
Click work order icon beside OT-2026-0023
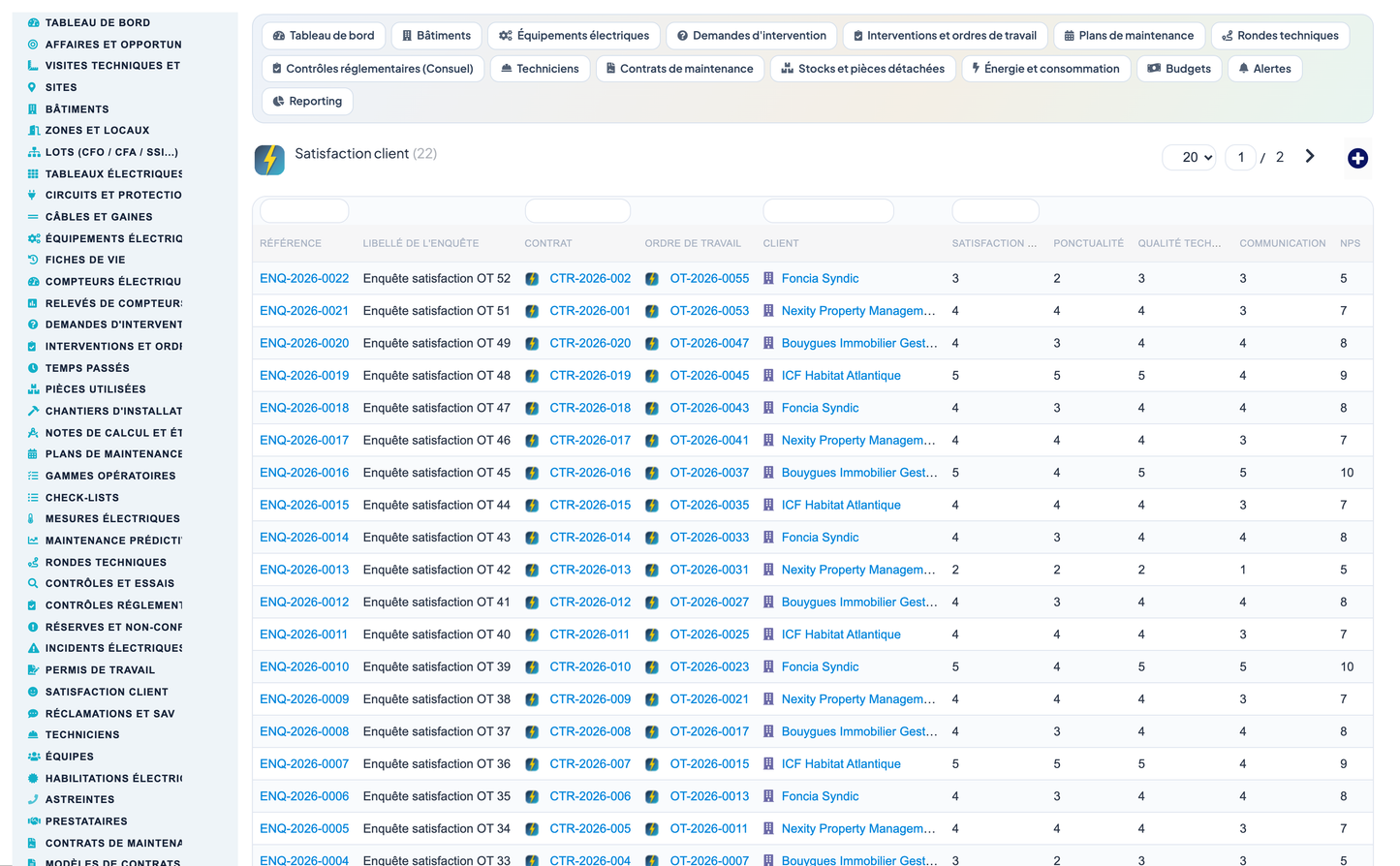pos(652,666)
